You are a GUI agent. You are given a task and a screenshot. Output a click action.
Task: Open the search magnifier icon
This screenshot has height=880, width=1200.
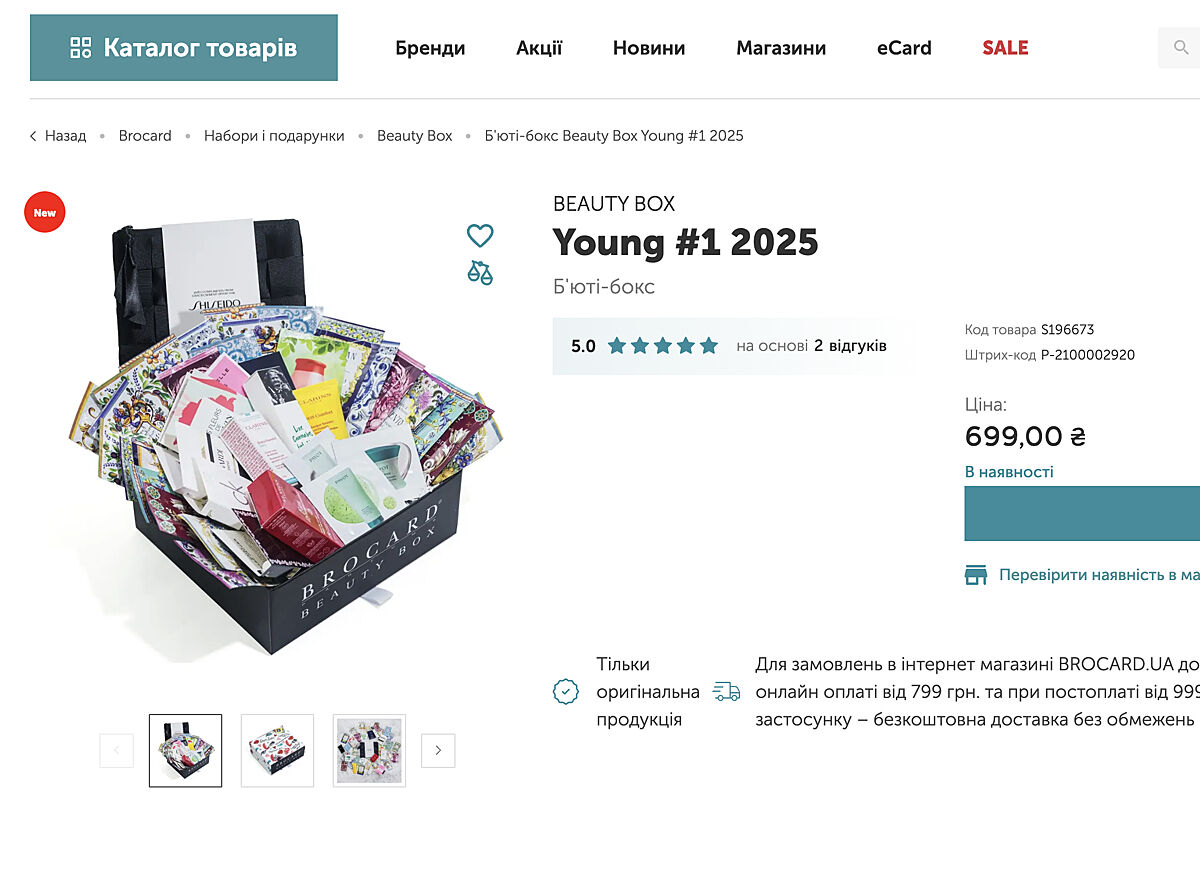(1181, 48)
